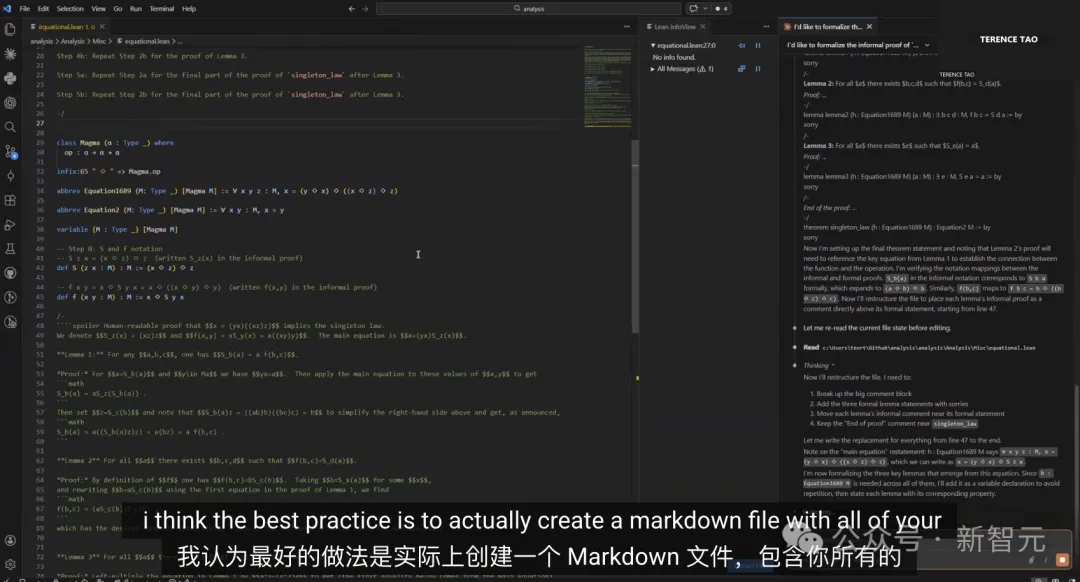Open the Testing flask view
Viewport: 1080px width, 582px height.
pyautogui.click(x=10, y=248)
